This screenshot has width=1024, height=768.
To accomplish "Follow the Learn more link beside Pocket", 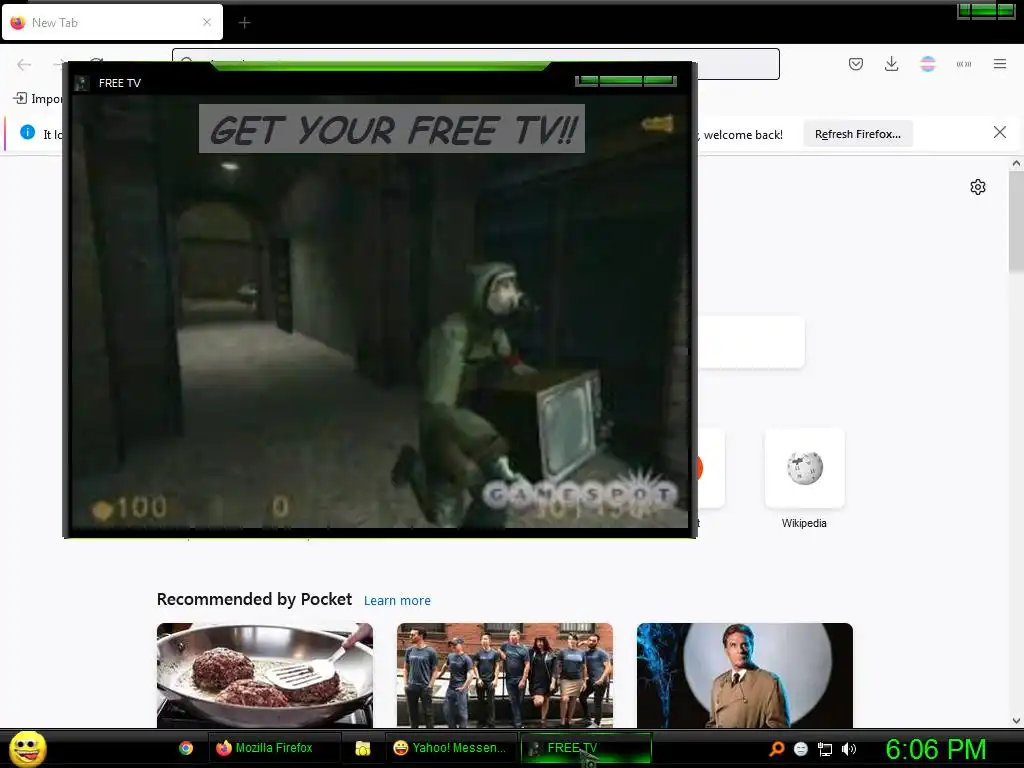I will coord(397,601).
